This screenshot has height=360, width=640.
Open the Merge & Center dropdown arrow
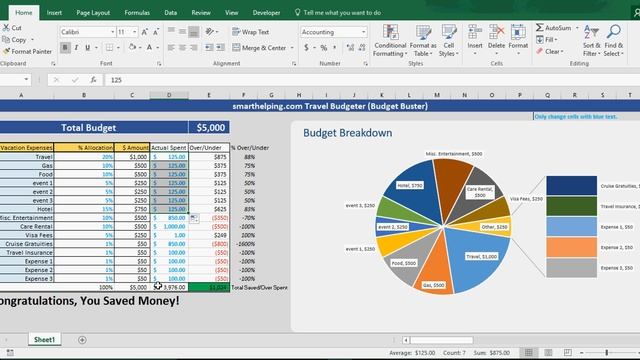pos(292,48)
